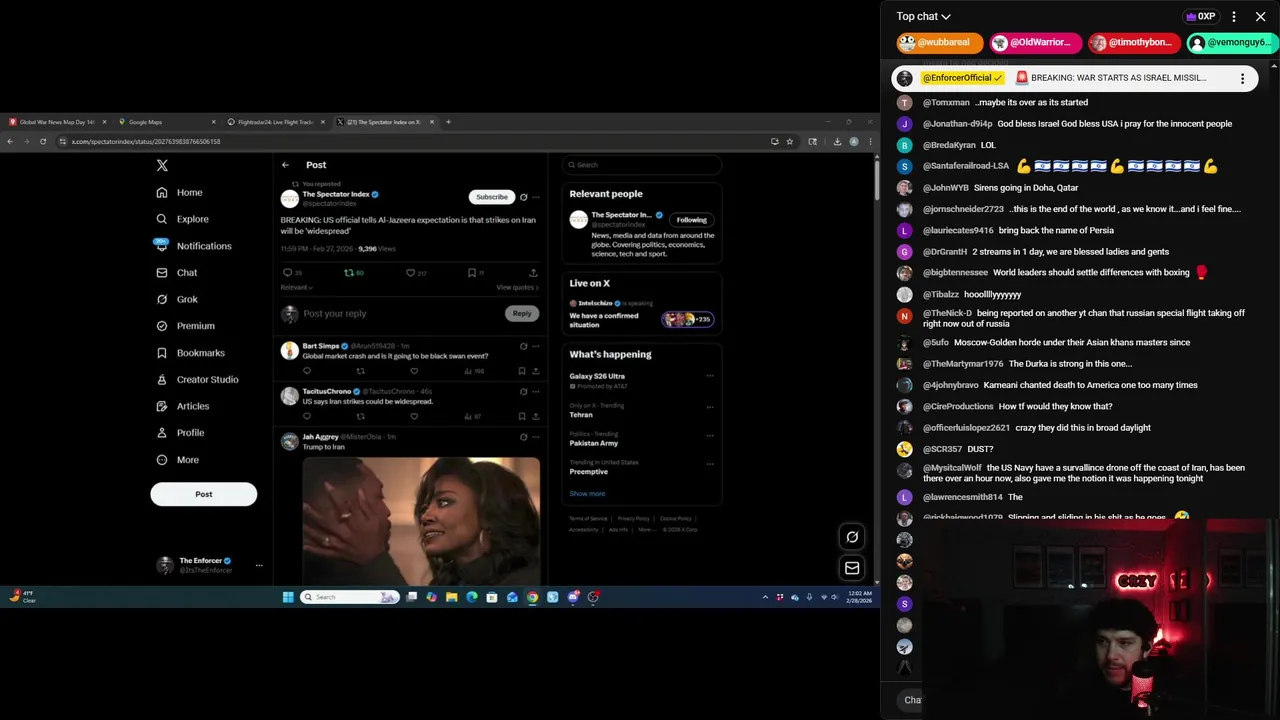Screen dimensions: 1280x720
Task: Toggle like on TacitusChrono reply
Action: pos(414,416)
